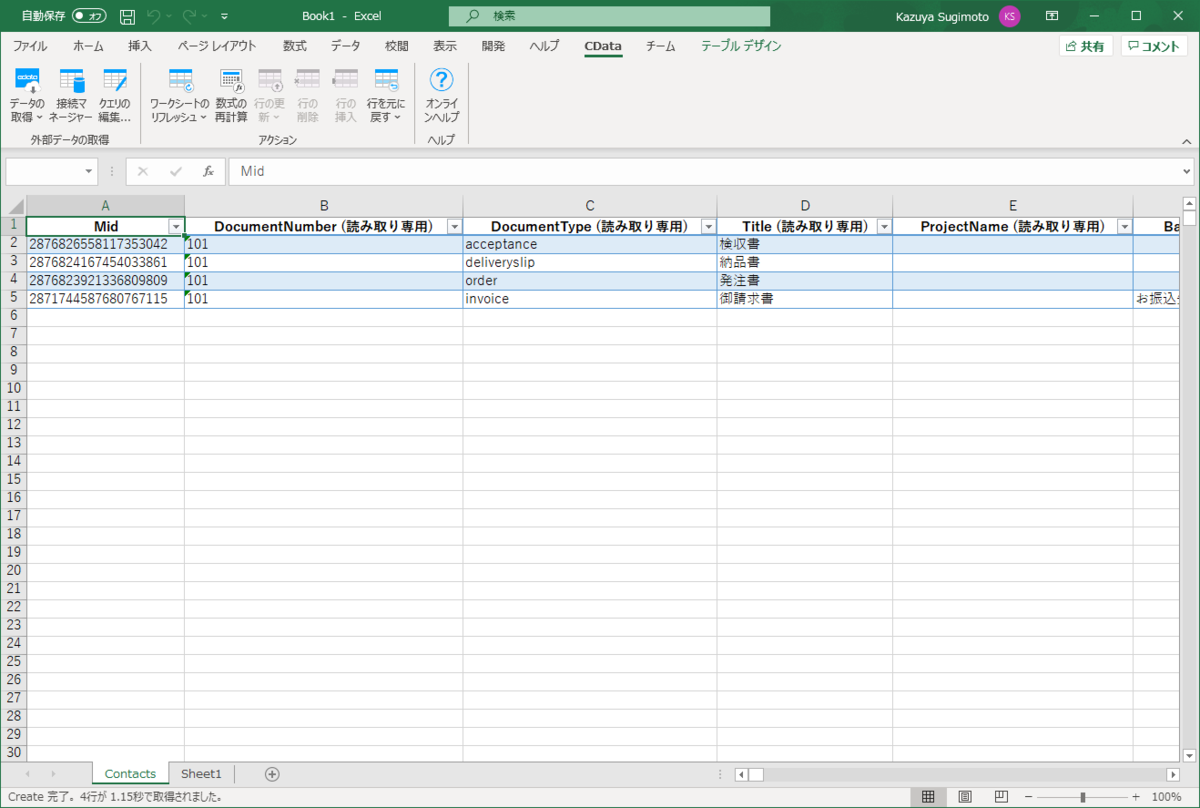Screen dimensions: 1200x808
Task: Click the 100% zoom level text
Action: [x=1166, y=797]
